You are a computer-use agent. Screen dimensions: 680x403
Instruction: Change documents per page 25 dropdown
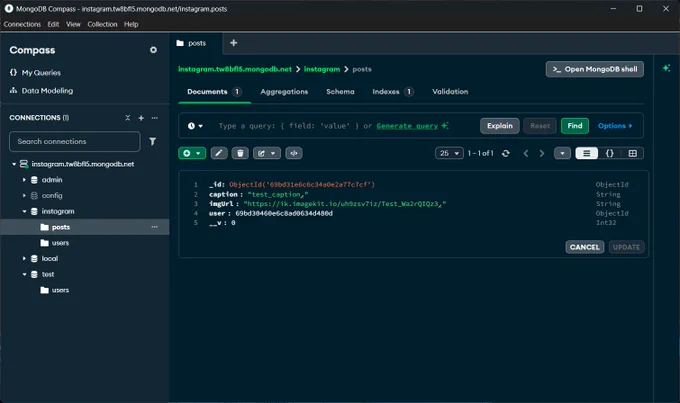tap(449, 153)
